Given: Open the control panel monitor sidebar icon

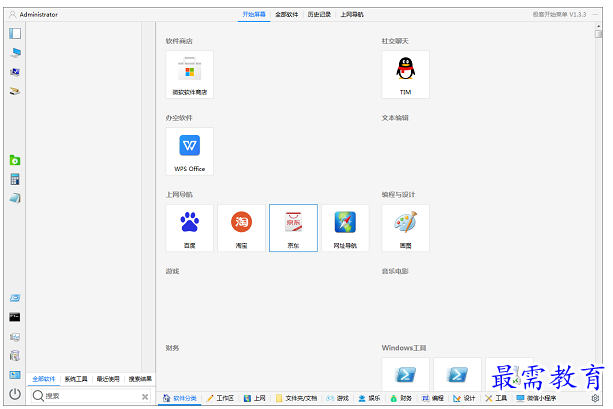Looking at the screenshot, I should [15, 72].
